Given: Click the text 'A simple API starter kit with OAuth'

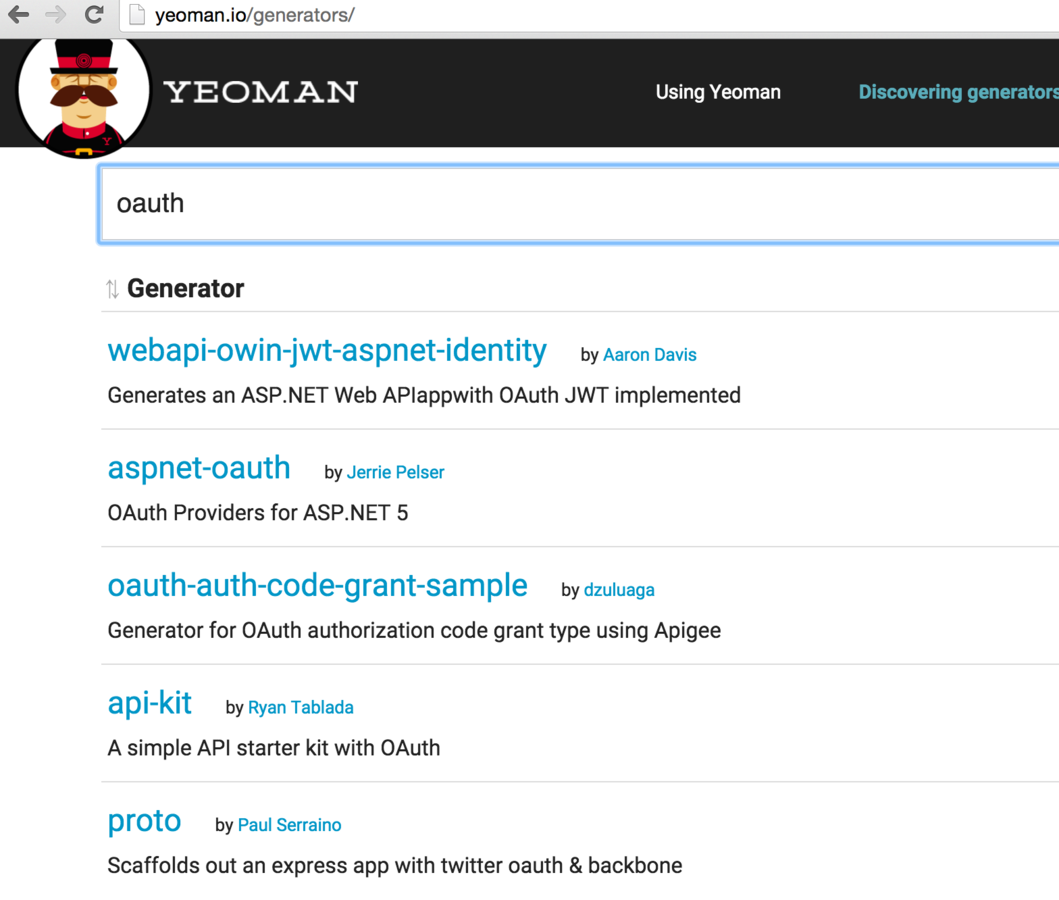Looking at the screenshot, I should [274, 748].
